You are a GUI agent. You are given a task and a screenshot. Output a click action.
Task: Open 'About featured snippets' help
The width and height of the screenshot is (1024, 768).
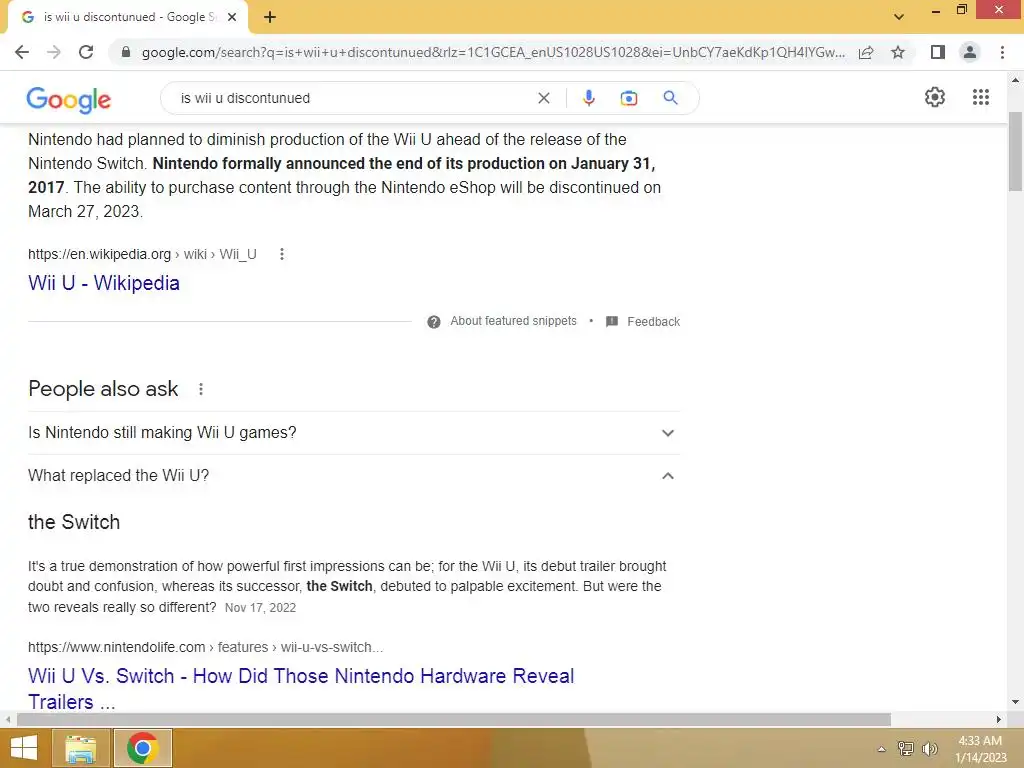pos(513,321)
